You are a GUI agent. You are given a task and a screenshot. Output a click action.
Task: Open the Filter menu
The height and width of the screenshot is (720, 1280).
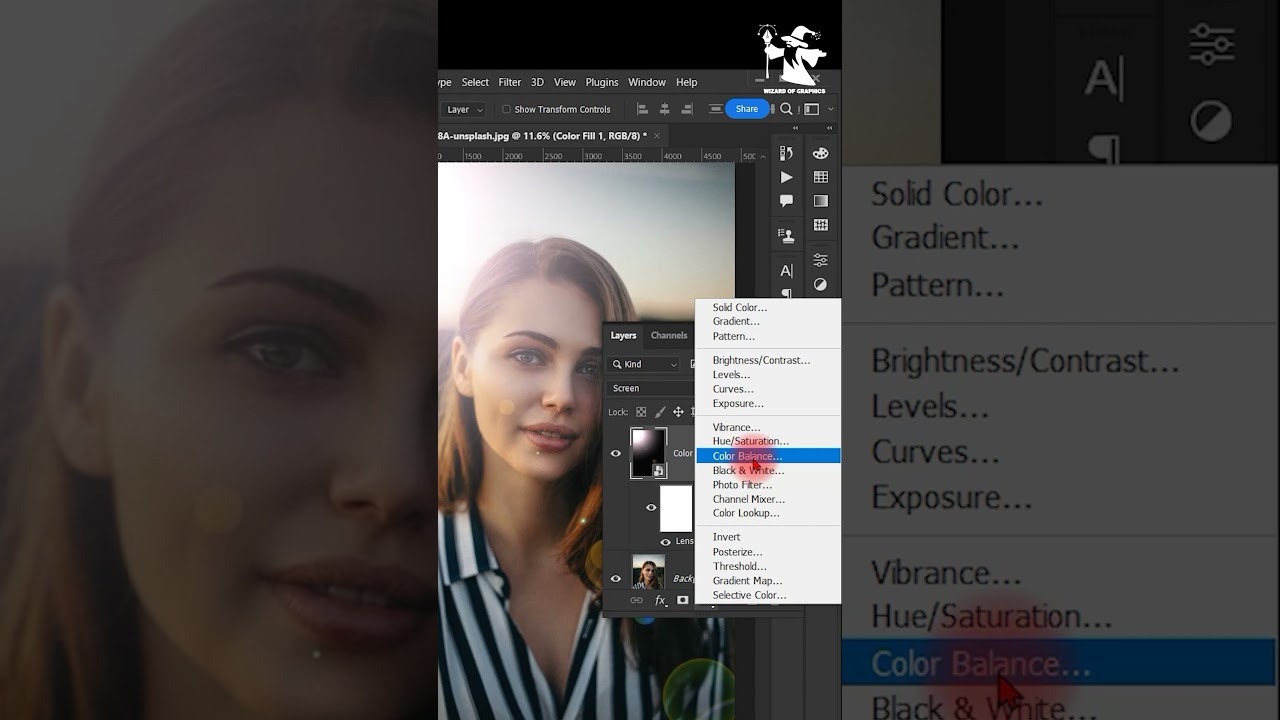point(510,82)
